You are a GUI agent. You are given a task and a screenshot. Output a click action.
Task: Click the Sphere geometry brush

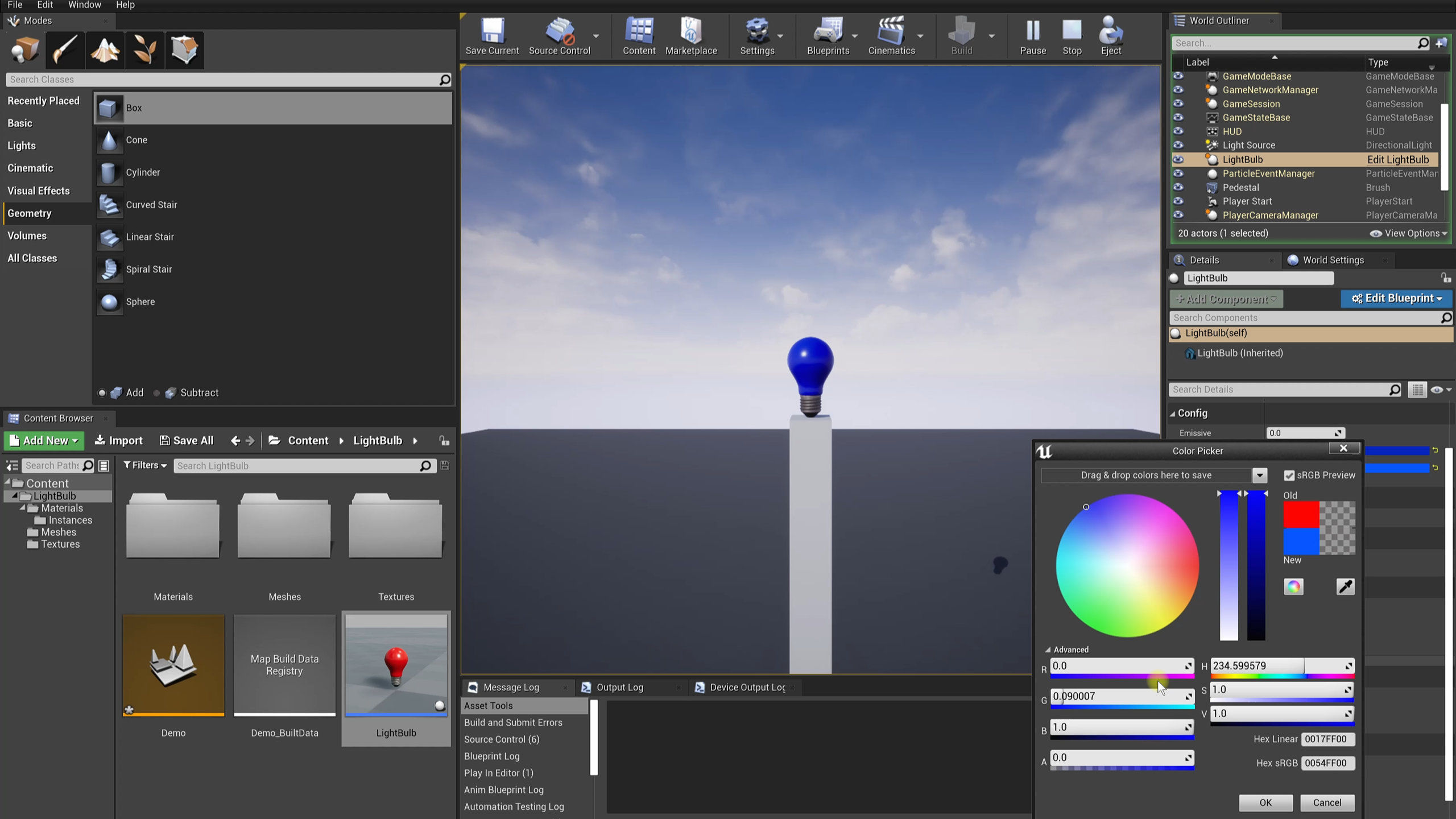coord(273,301)
